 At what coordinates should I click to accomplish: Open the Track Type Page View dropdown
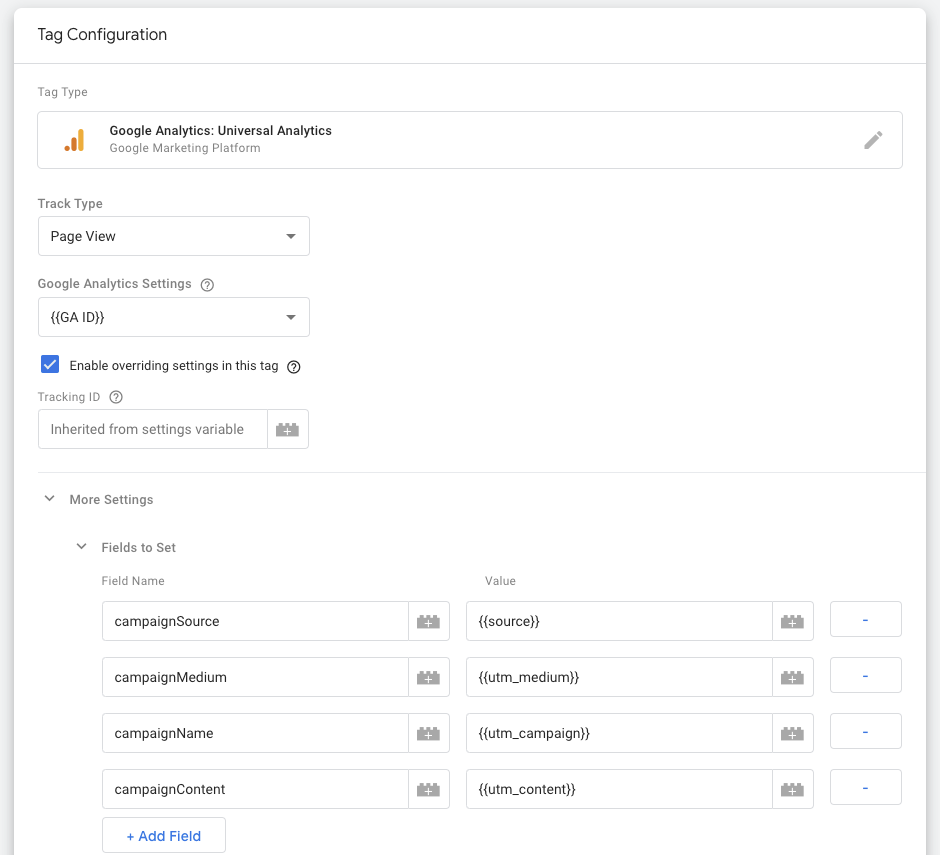point(174,236)
